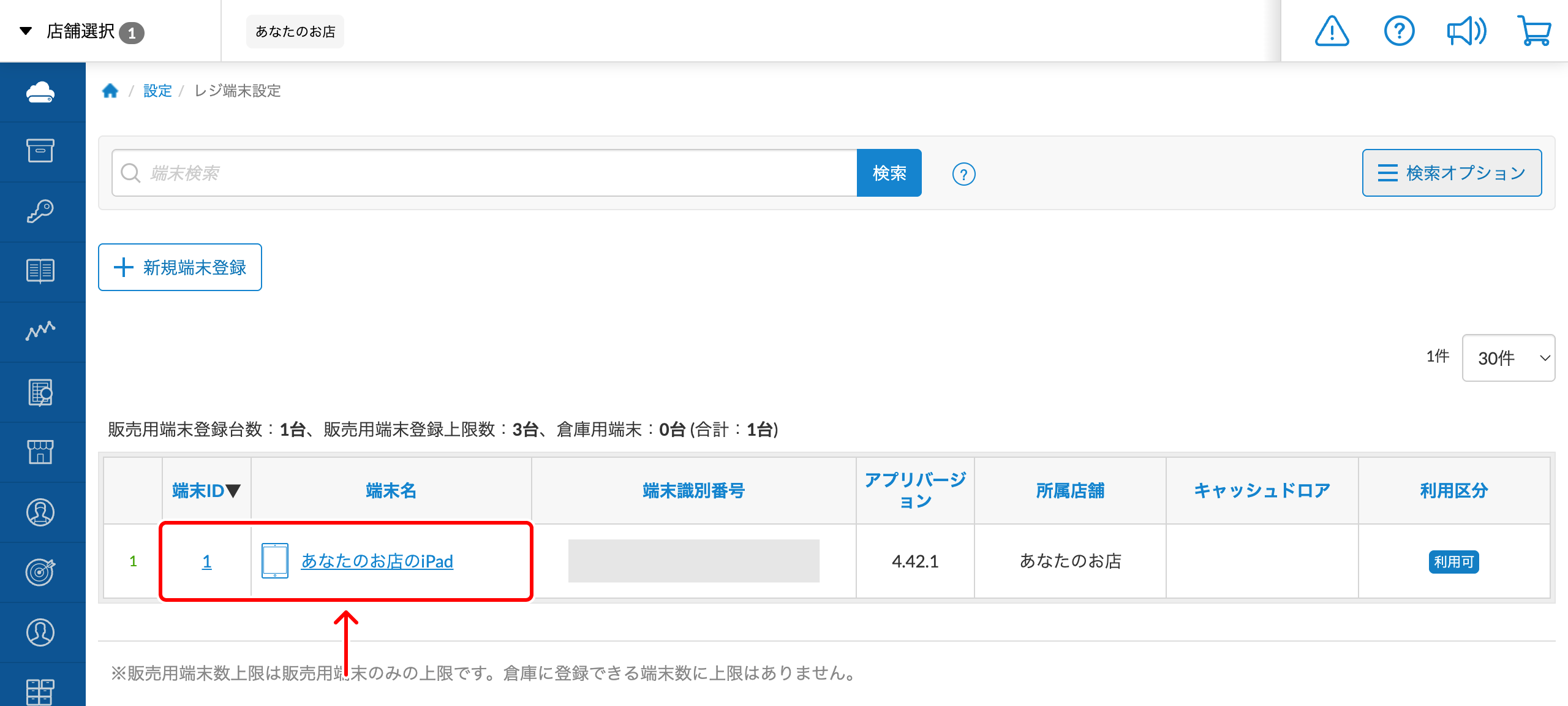
Task: Expand the 店舗選択 store selector
Action: click(80, 31)
